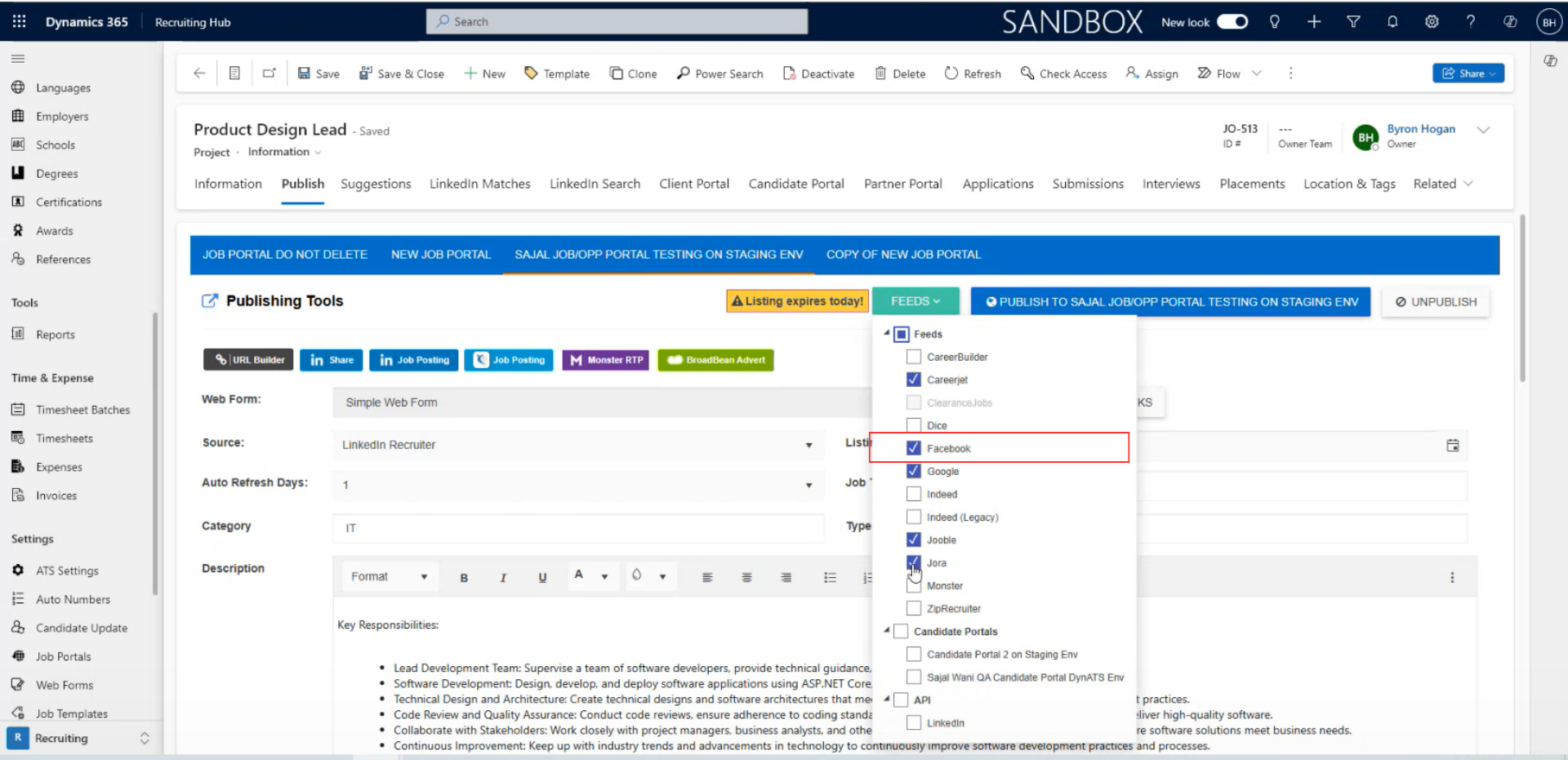Screen dimensions: 1568x760
Task: Open the LinkedIn Matches tab
Action: 480,184
